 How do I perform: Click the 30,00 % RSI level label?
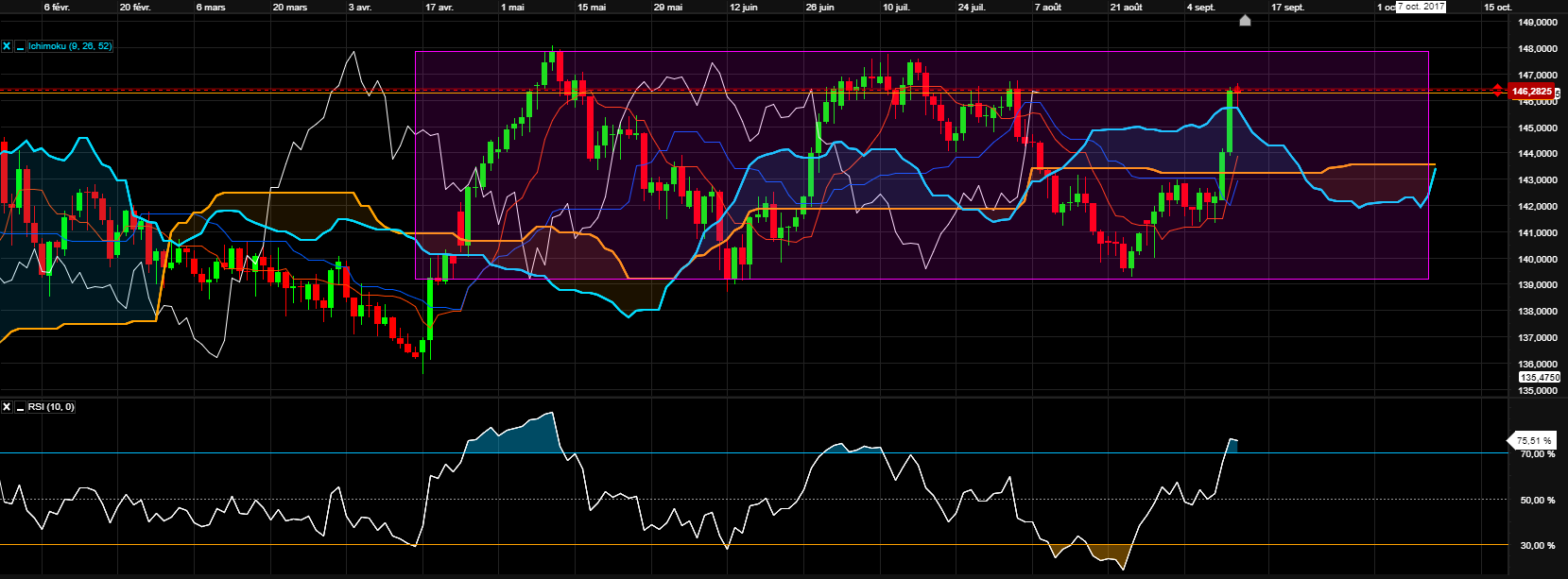pos(1537,545)
